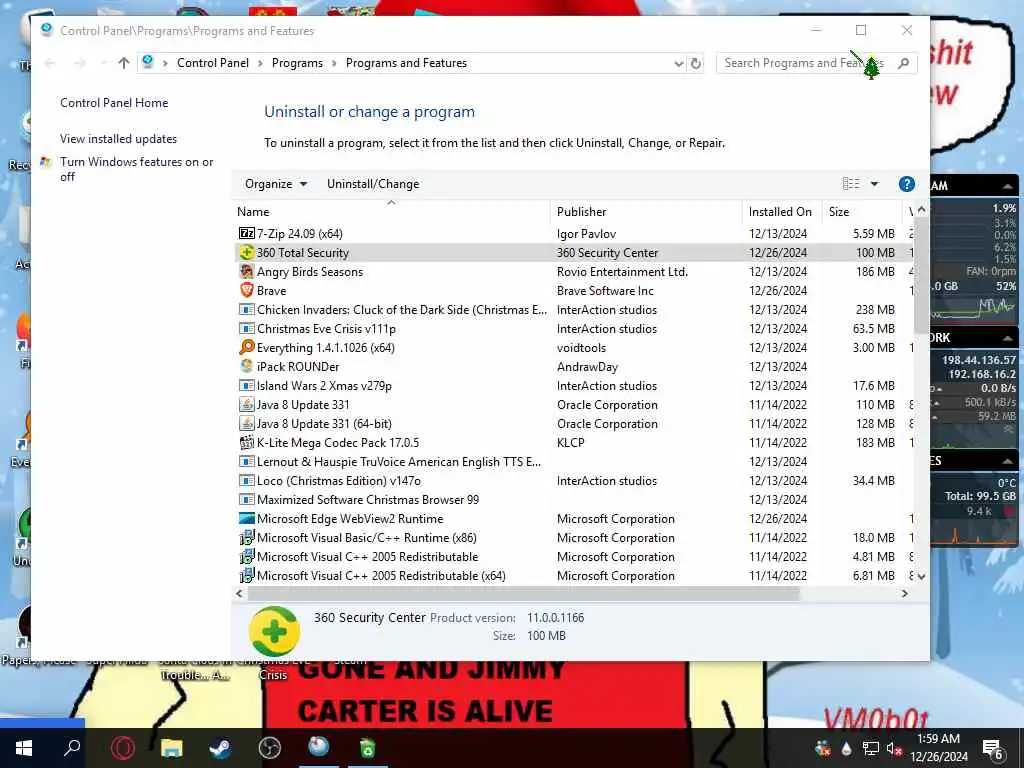Screen dimensions: 1024x768
Task: Click the Christmas Eve Crisis program icon
Action: click(246, 328)
